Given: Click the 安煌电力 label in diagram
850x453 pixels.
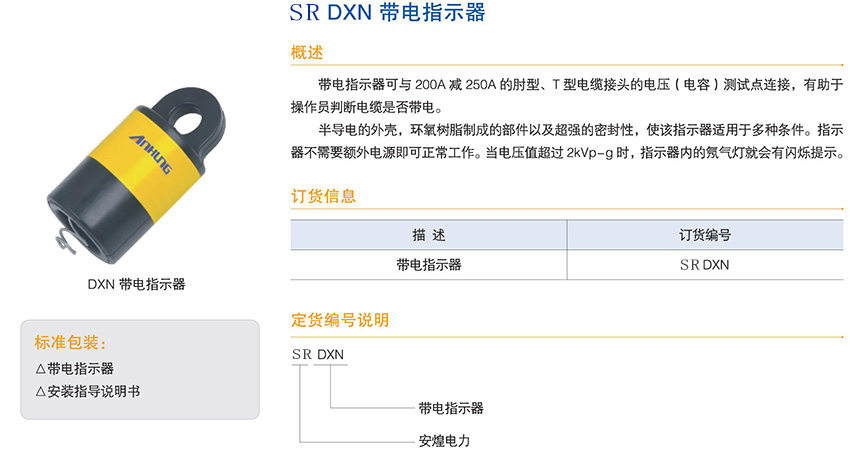Looking at the screenshot, I should pyautogui.click(x=445, y=441).
